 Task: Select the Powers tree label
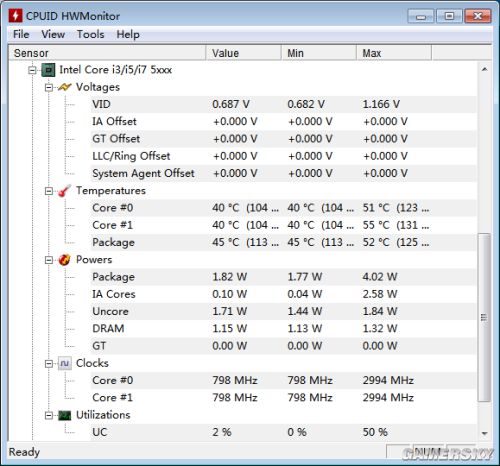click(x=94, y=260)
